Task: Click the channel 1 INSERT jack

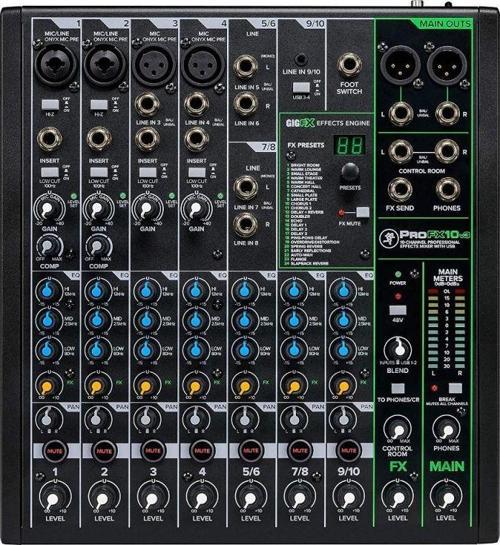Action: (50, 138)
